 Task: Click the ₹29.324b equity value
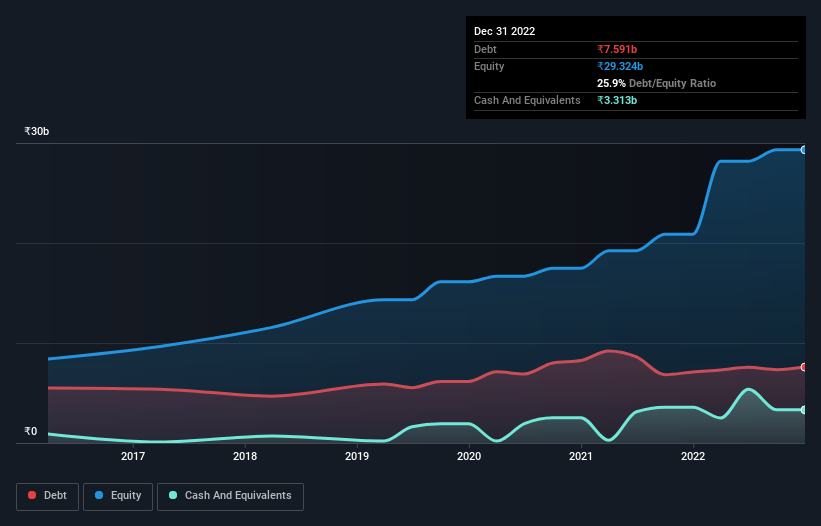pos(620,66)
